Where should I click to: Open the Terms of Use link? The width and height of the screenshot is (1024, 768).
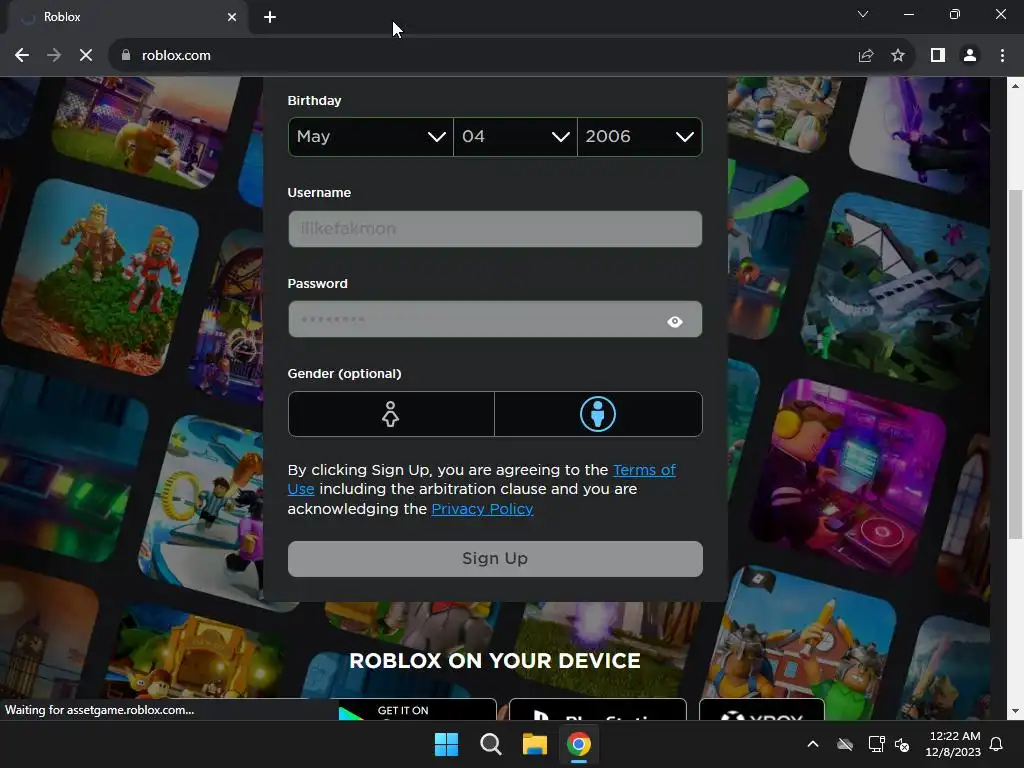pyautogui.click(x=644, y=470)
